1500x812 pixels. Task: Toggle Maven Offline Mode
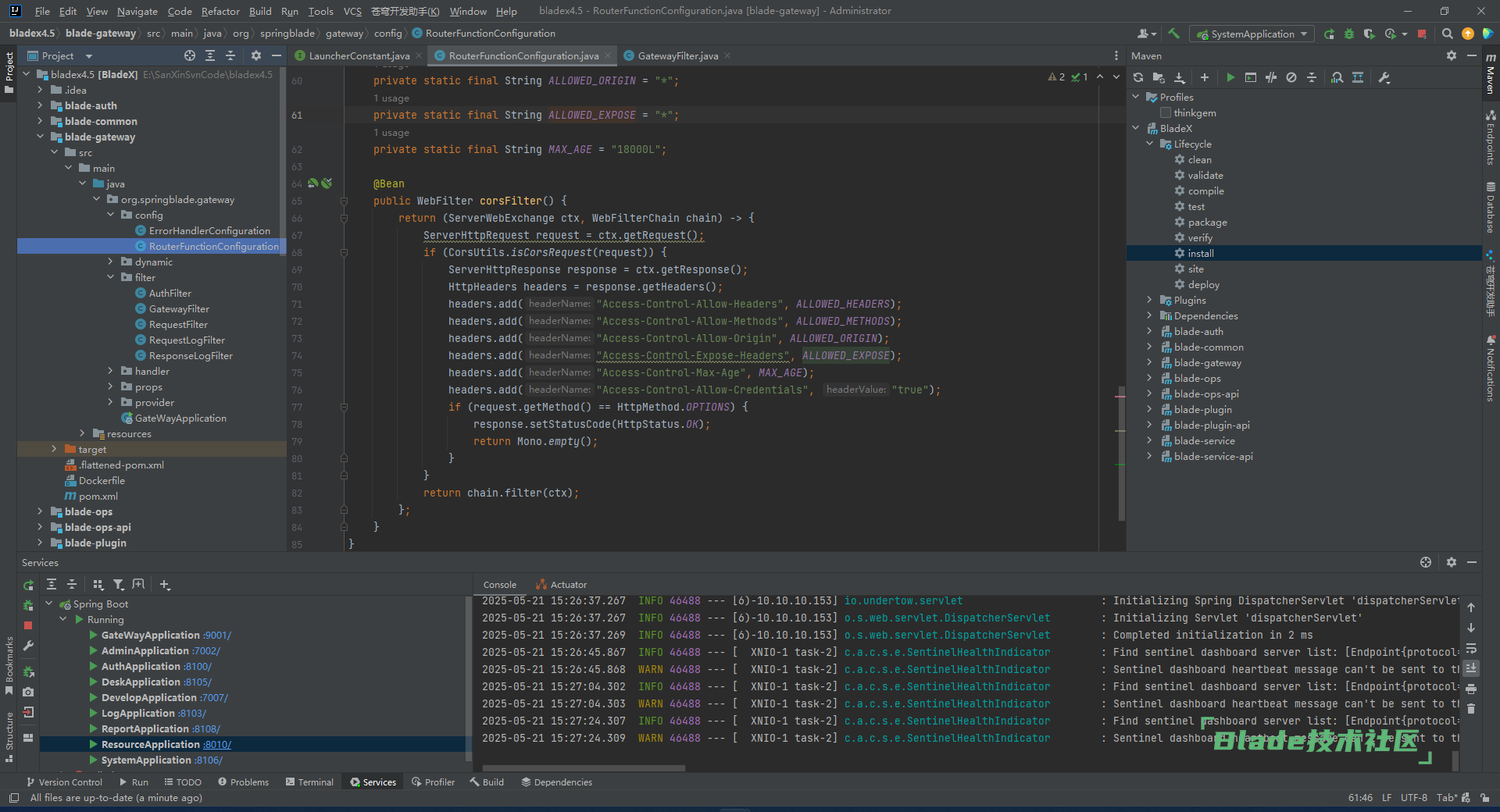coord(1271,77)
